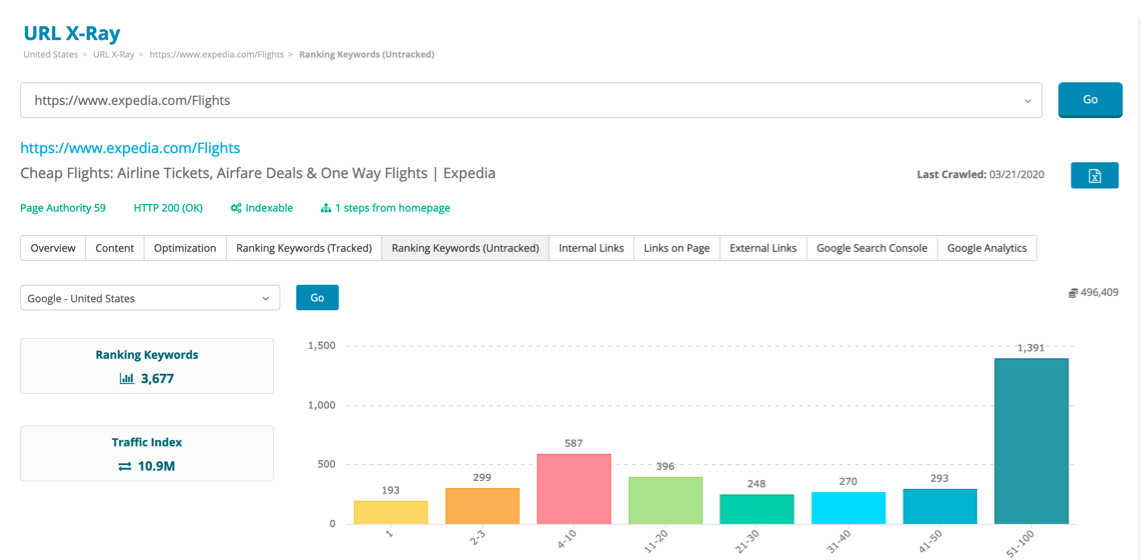Open the expedia.com/Flights page link
This screenshot has height=560, width=1146.
pos(130,148)
